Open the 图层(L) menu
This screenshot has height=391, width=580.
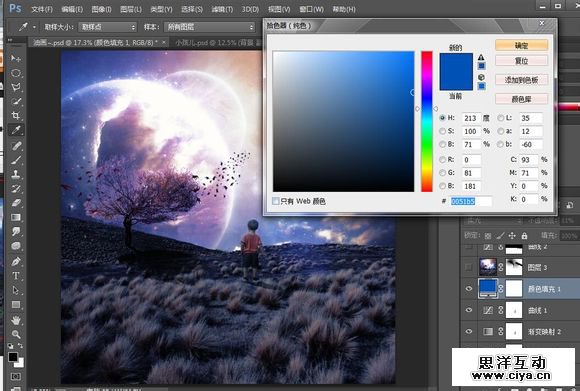pyautogui.click(x=131, y=9)
